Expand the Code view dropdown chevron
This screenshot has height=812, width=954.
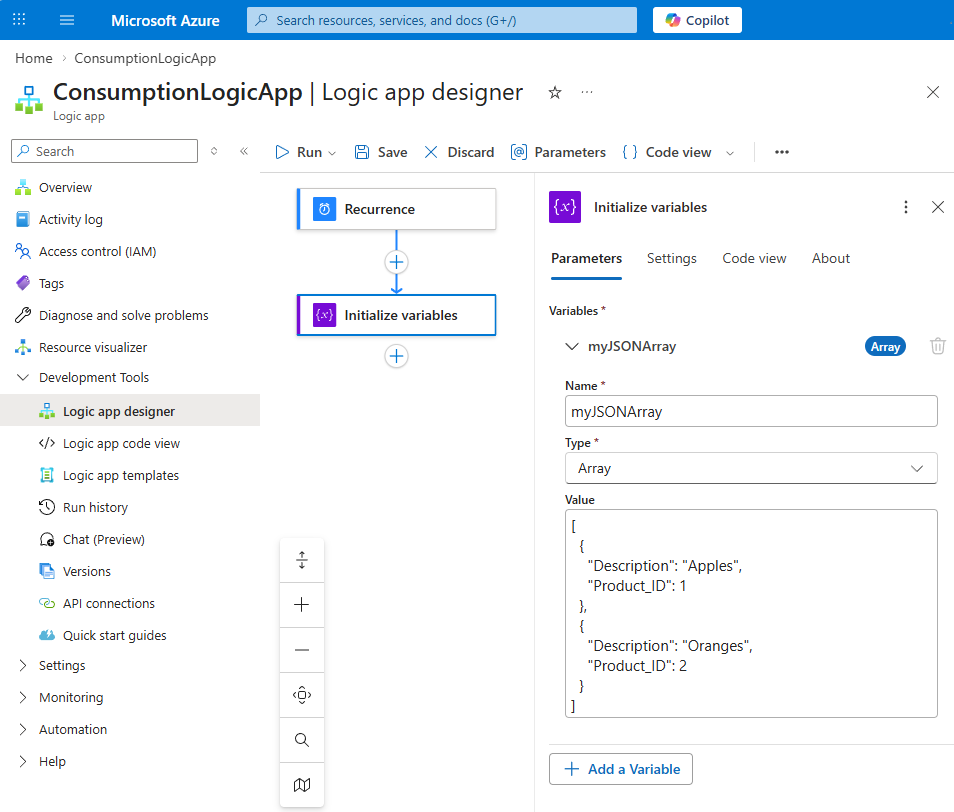pyautogui.click(x=730, y=153)
